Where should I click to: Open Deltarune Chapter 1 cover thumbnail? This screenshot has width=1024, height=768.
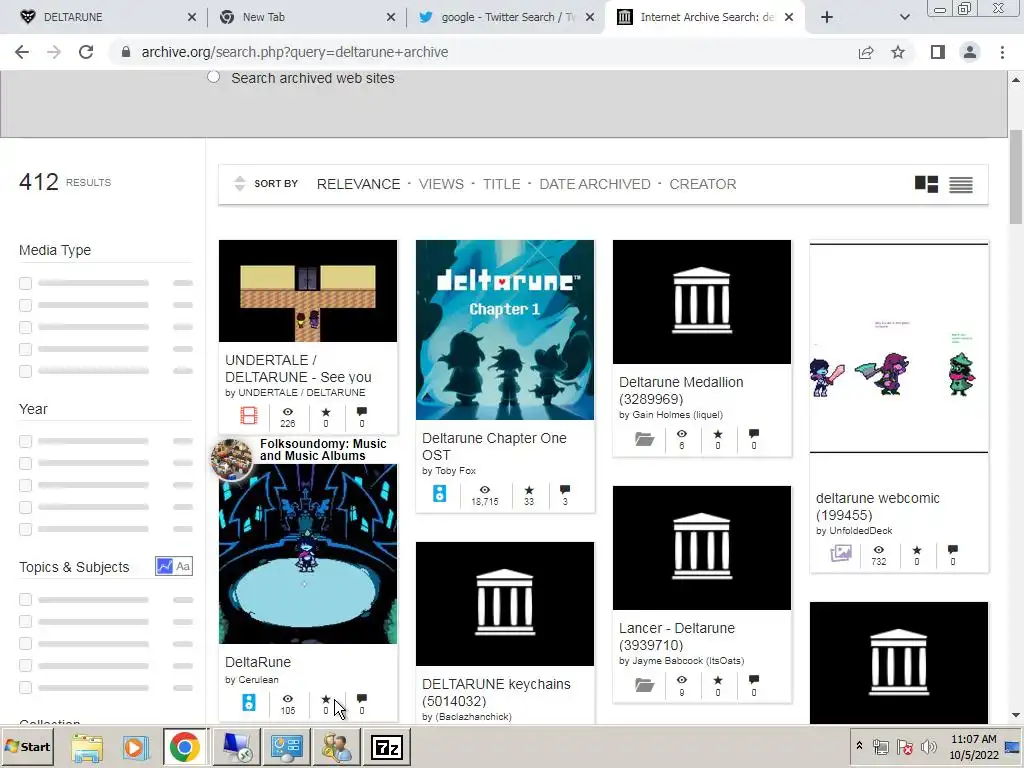point(505,330)
